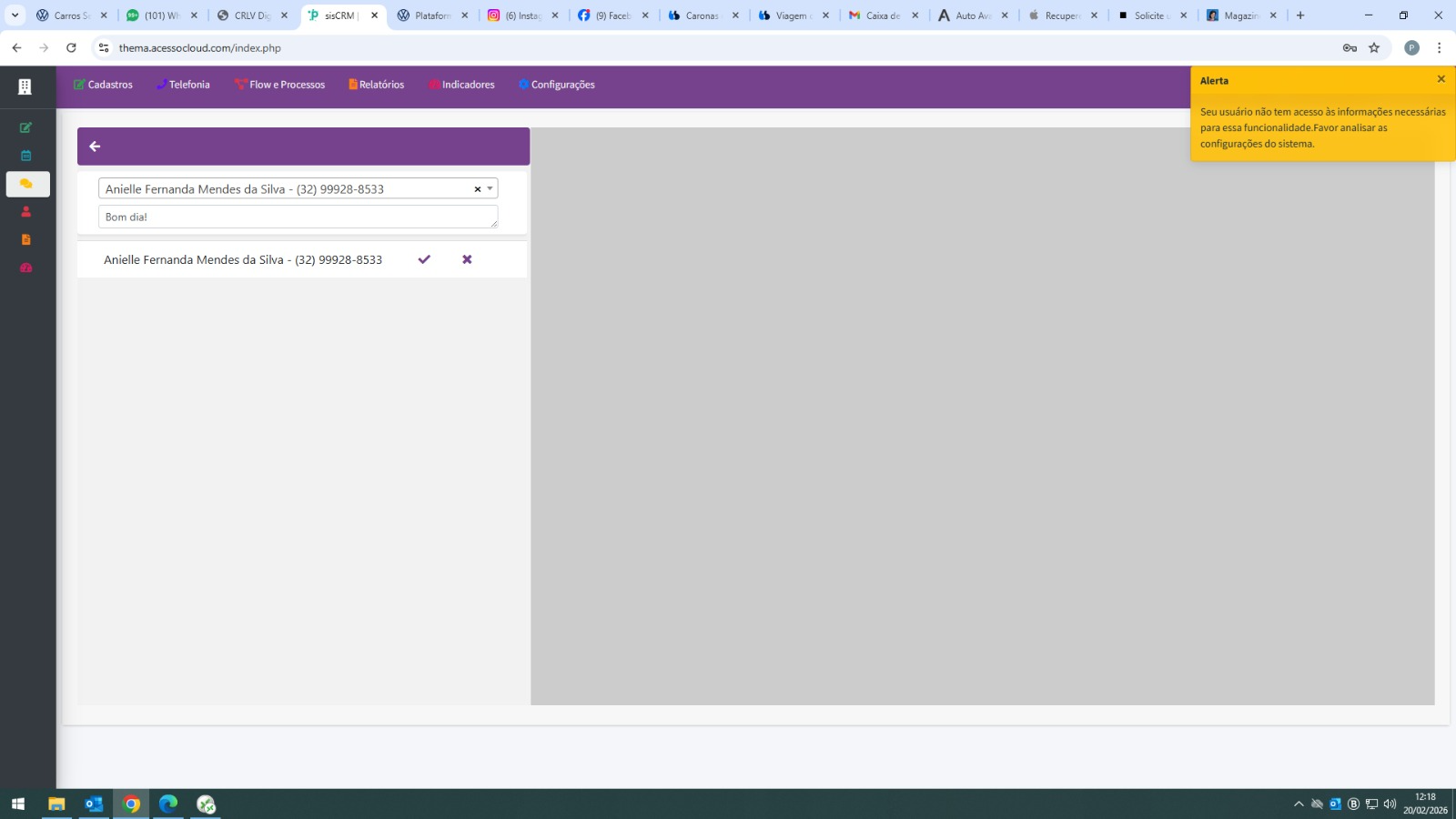Click the white building logo icon
1456x819 pixels.
(x=25, y=86)
